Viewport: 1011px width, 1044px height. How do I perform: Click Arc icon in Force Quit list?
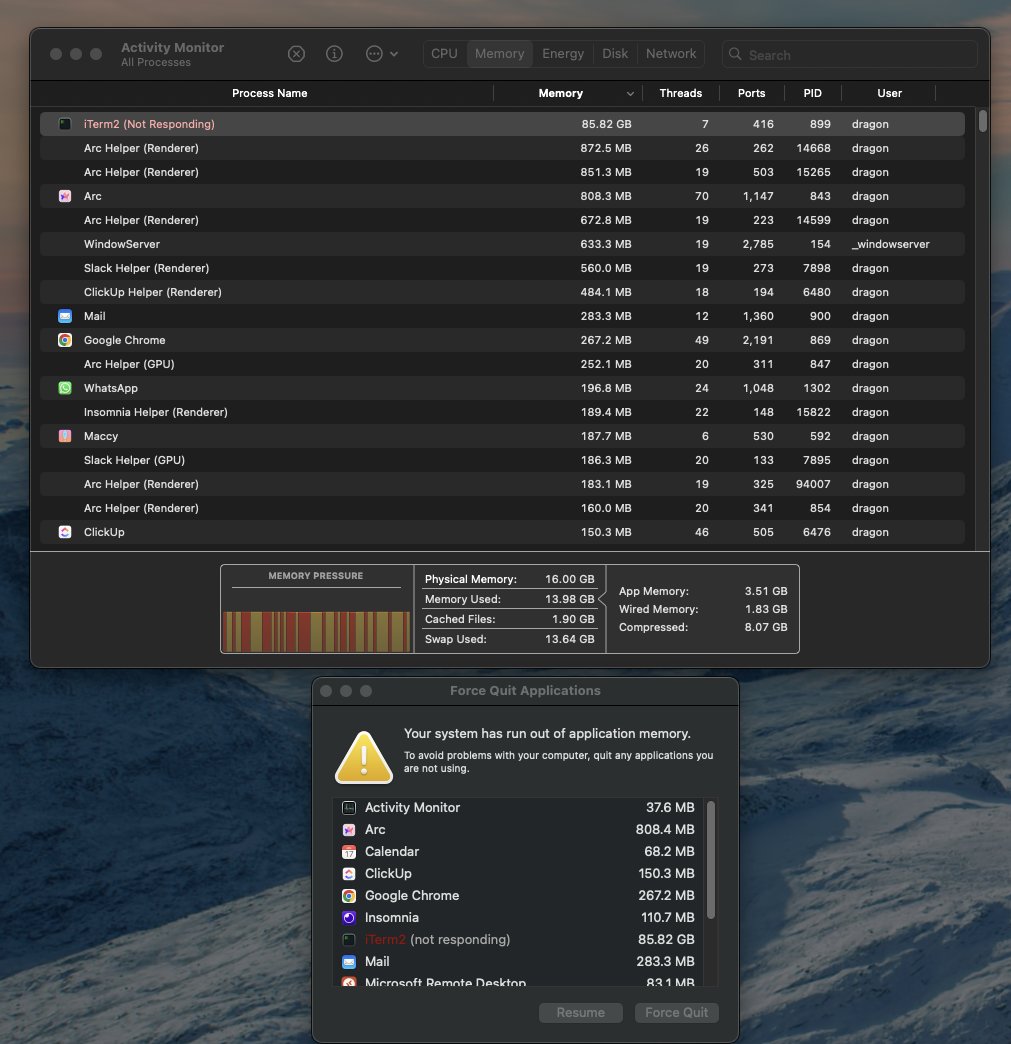[349, 830]
